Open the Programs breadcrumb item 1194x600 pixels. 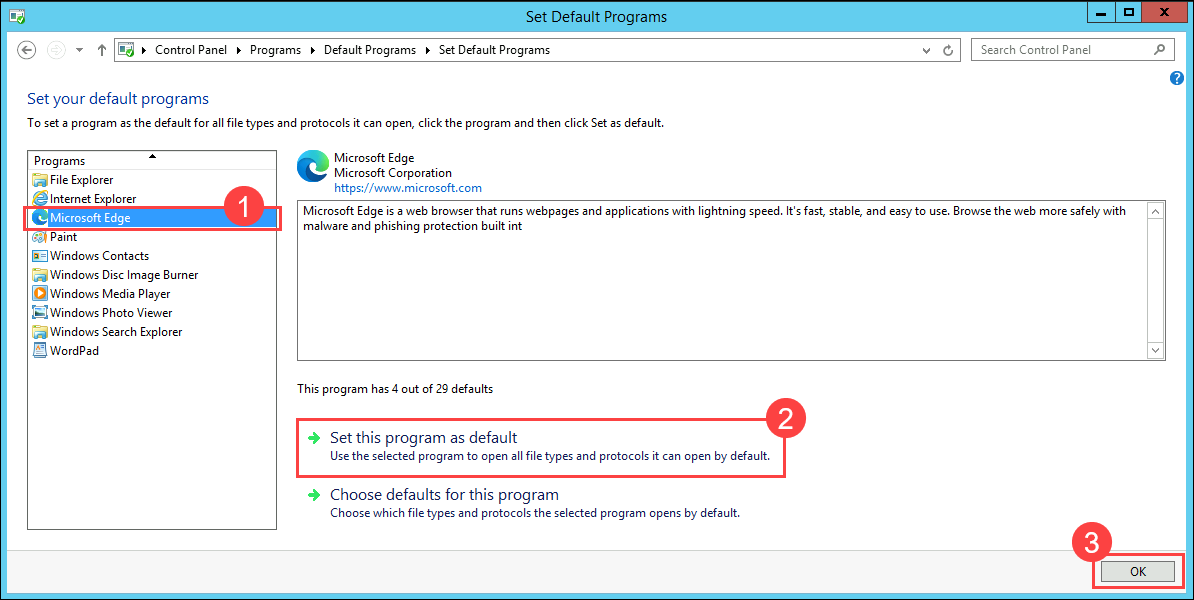tap(275, 49)
